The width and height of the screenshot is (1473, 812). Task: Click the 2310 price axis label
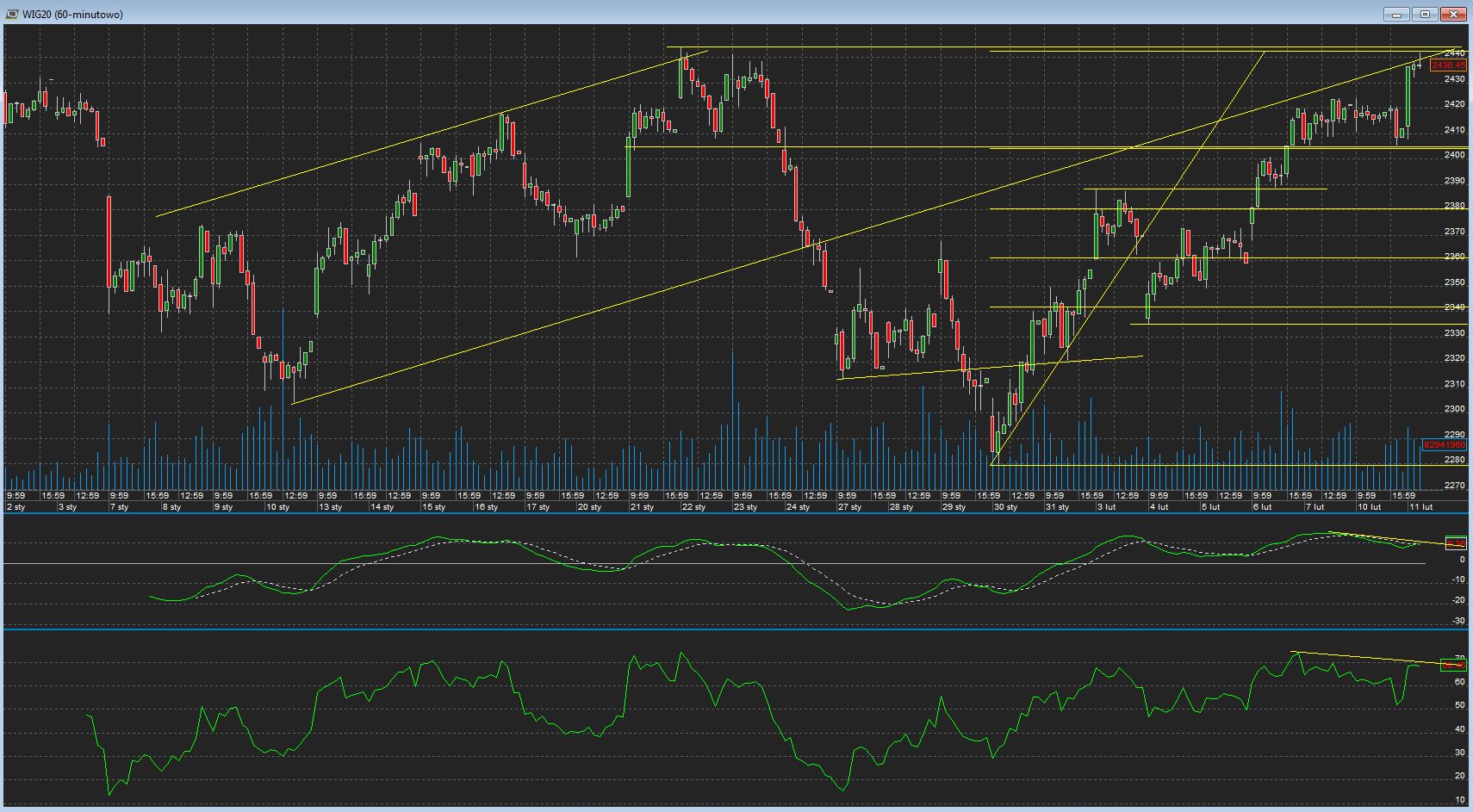(1454, 384)
